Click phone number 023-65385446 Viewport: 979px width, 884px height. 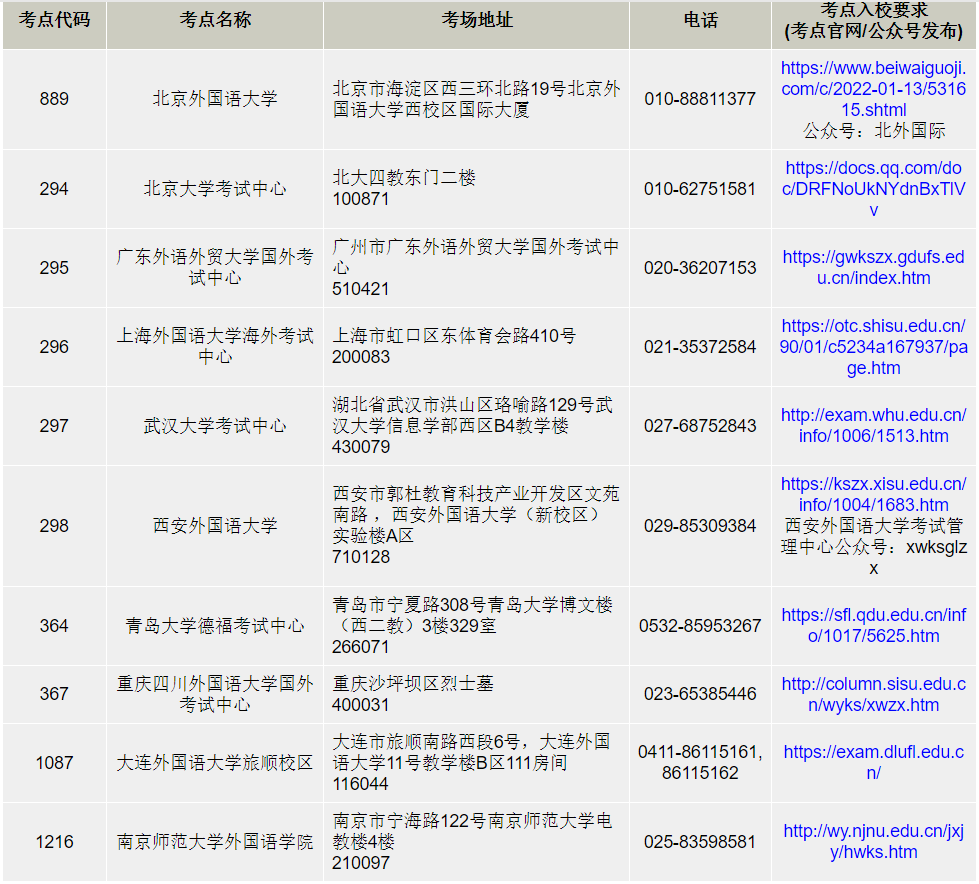(700, 694)
